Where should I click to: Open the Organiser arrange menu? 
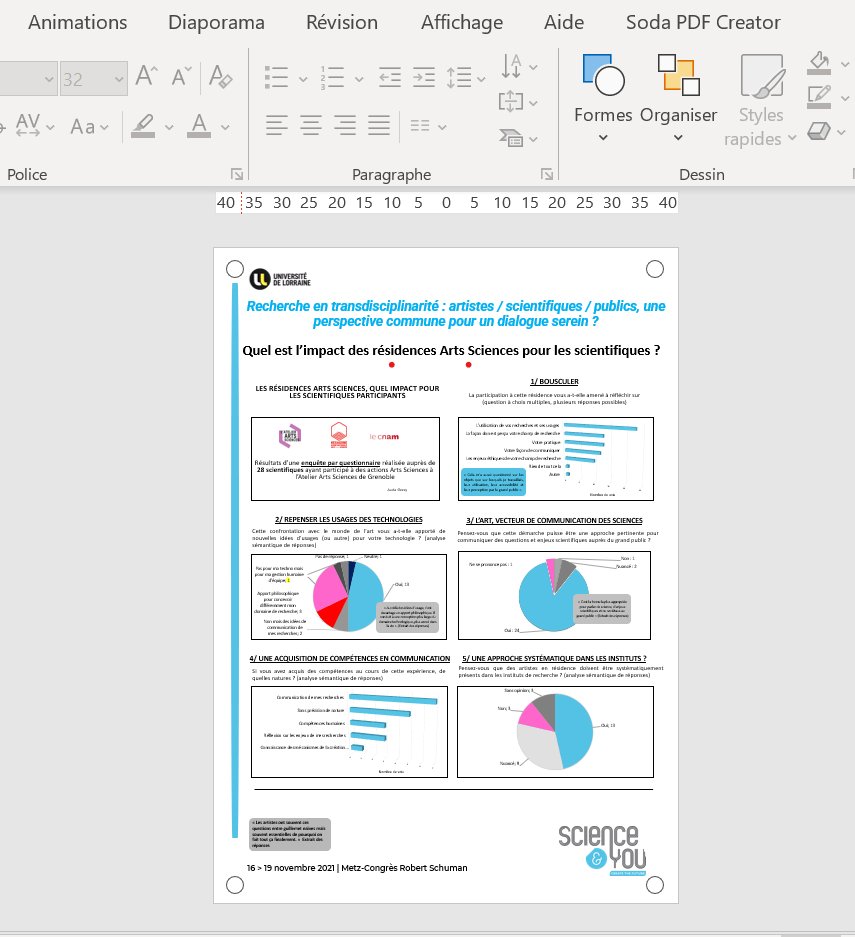click(678, 97)
